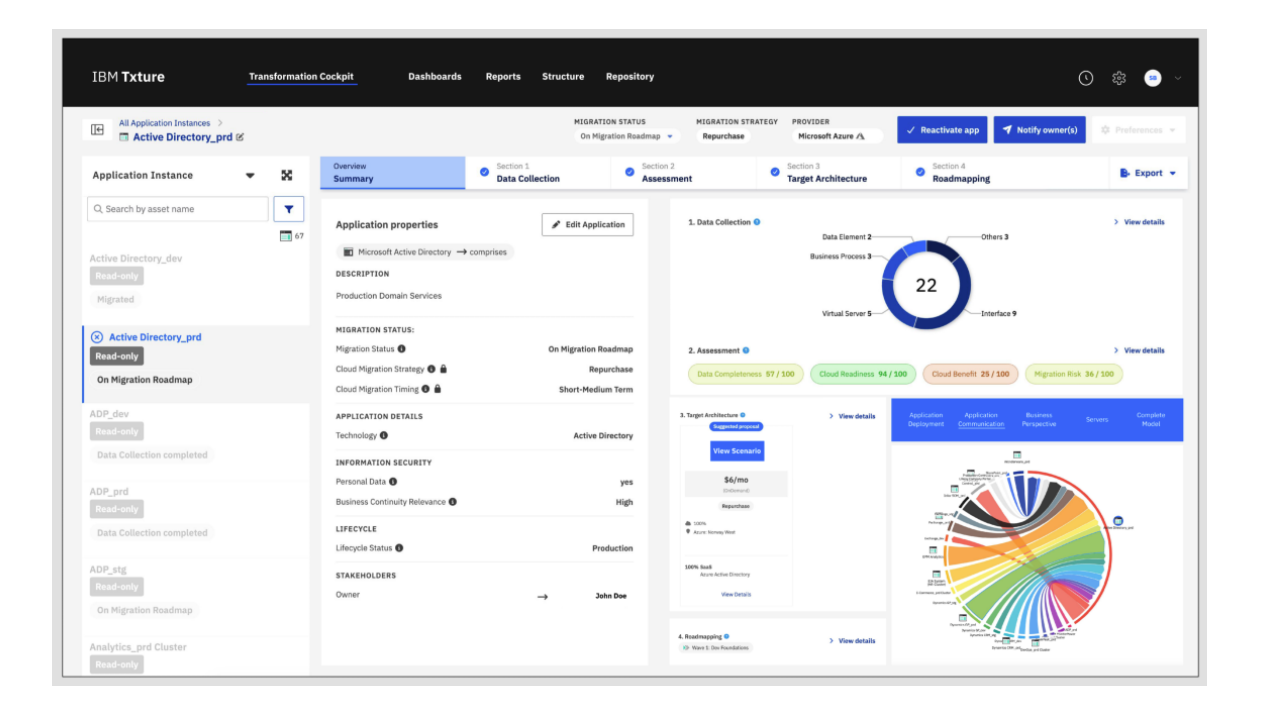Click help icon beside Assessment heading
This screenshot has height=720, width=1280.
pyautogui.click(x=746, y=350)
